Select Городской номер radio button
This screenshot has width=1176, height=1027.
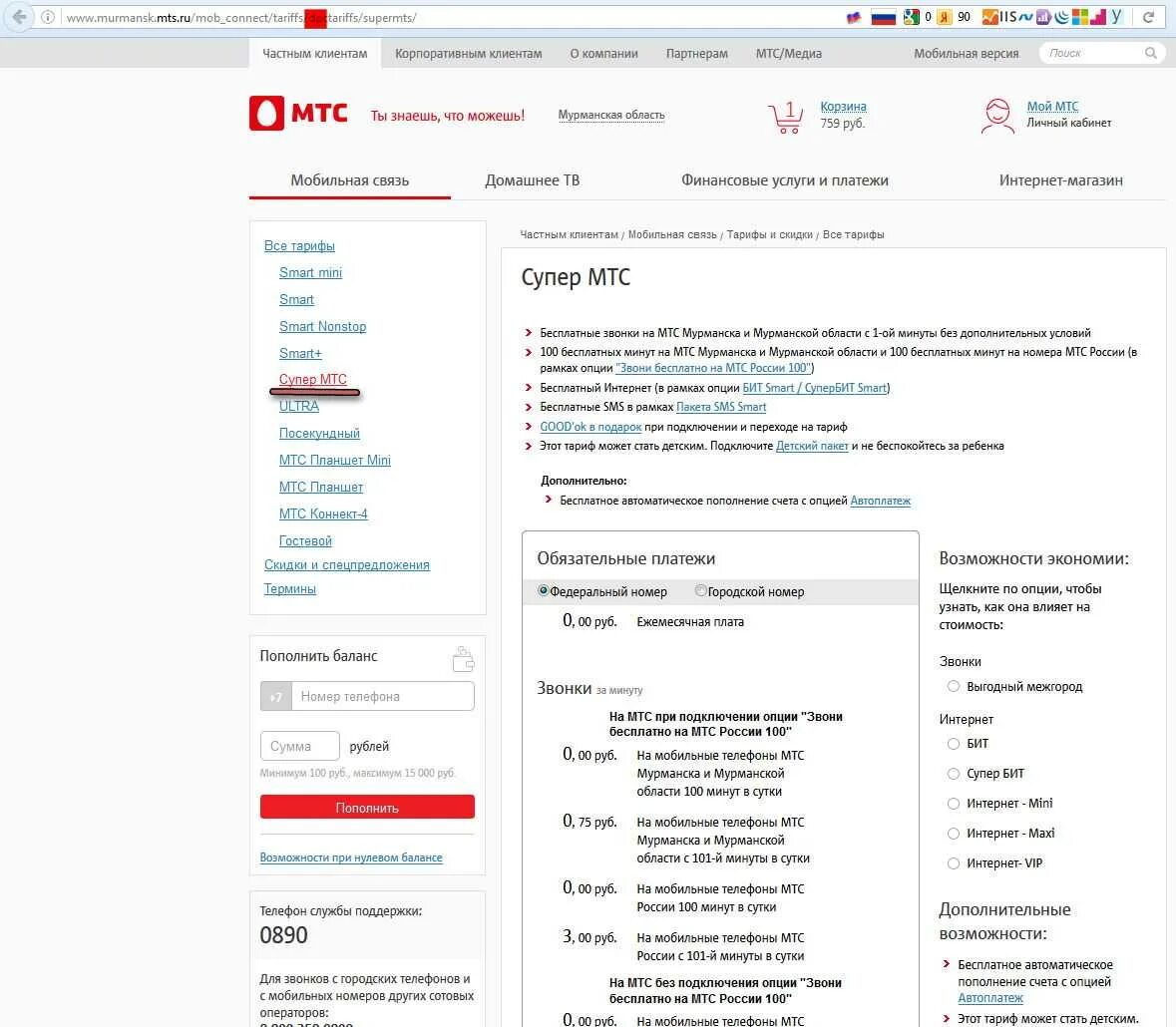point(700,590)
